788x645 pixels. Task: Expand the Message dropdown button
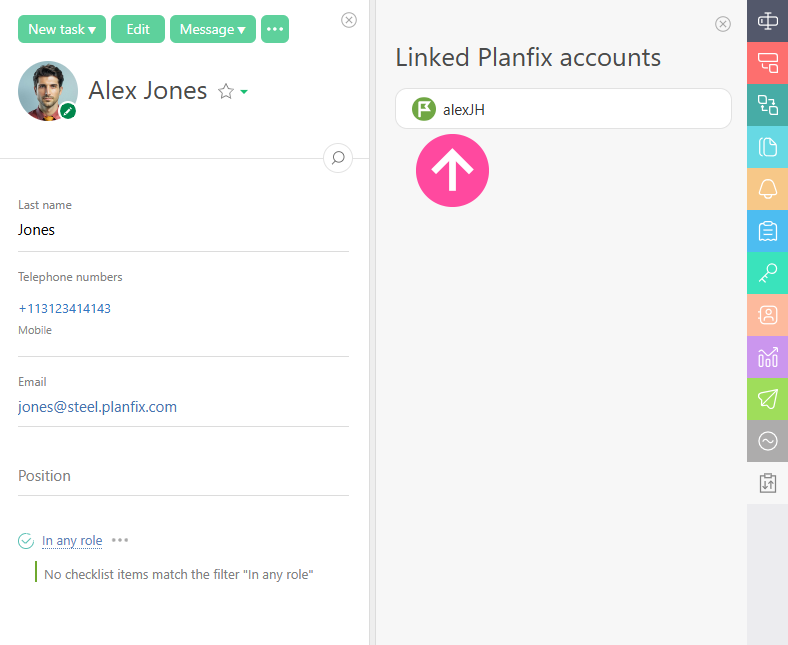point(212,29)
